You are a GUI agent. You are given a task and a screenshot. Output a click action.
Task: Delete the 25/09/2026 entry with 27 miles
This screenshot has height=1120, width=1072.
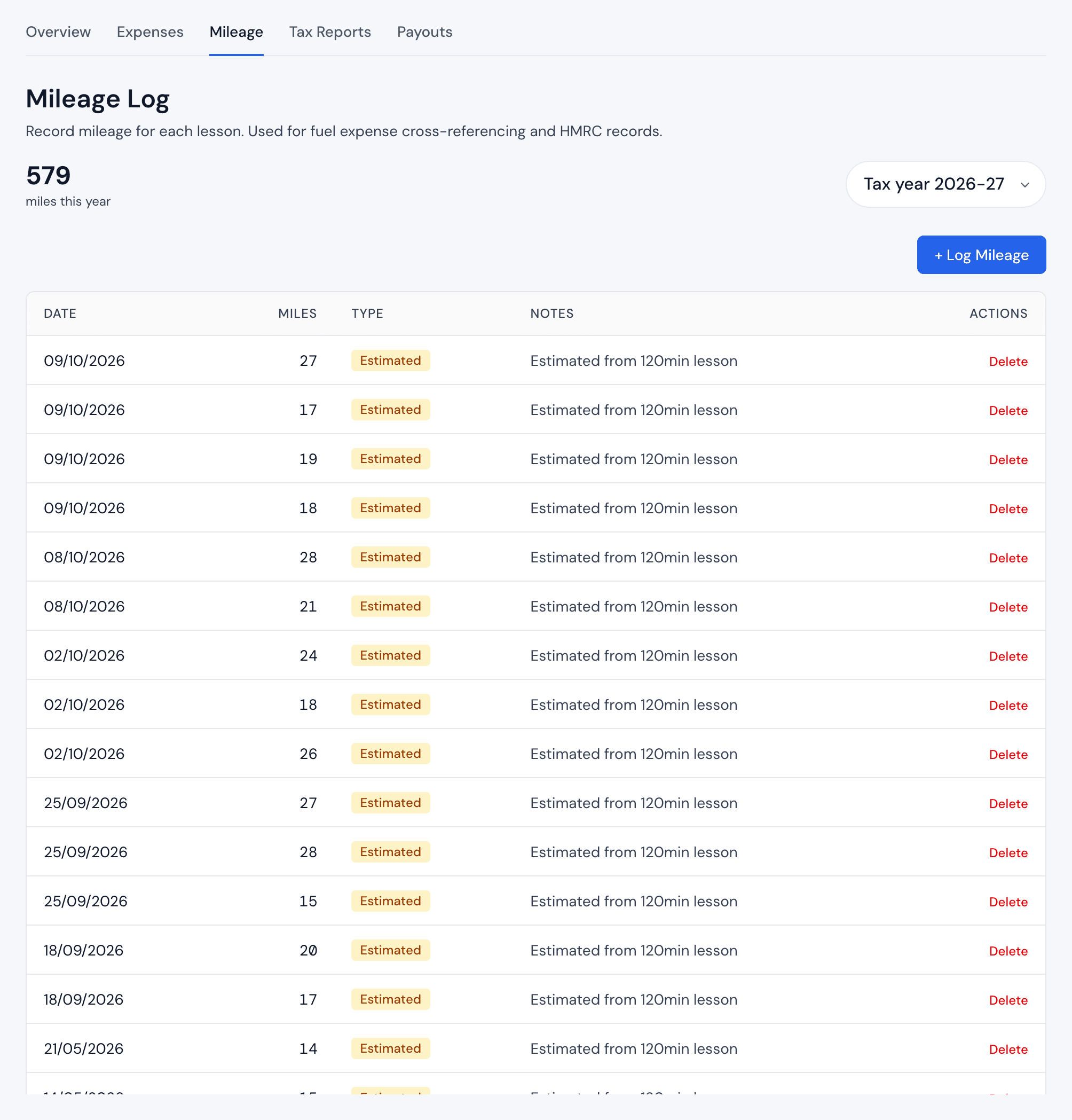[x=1008, y=803]
